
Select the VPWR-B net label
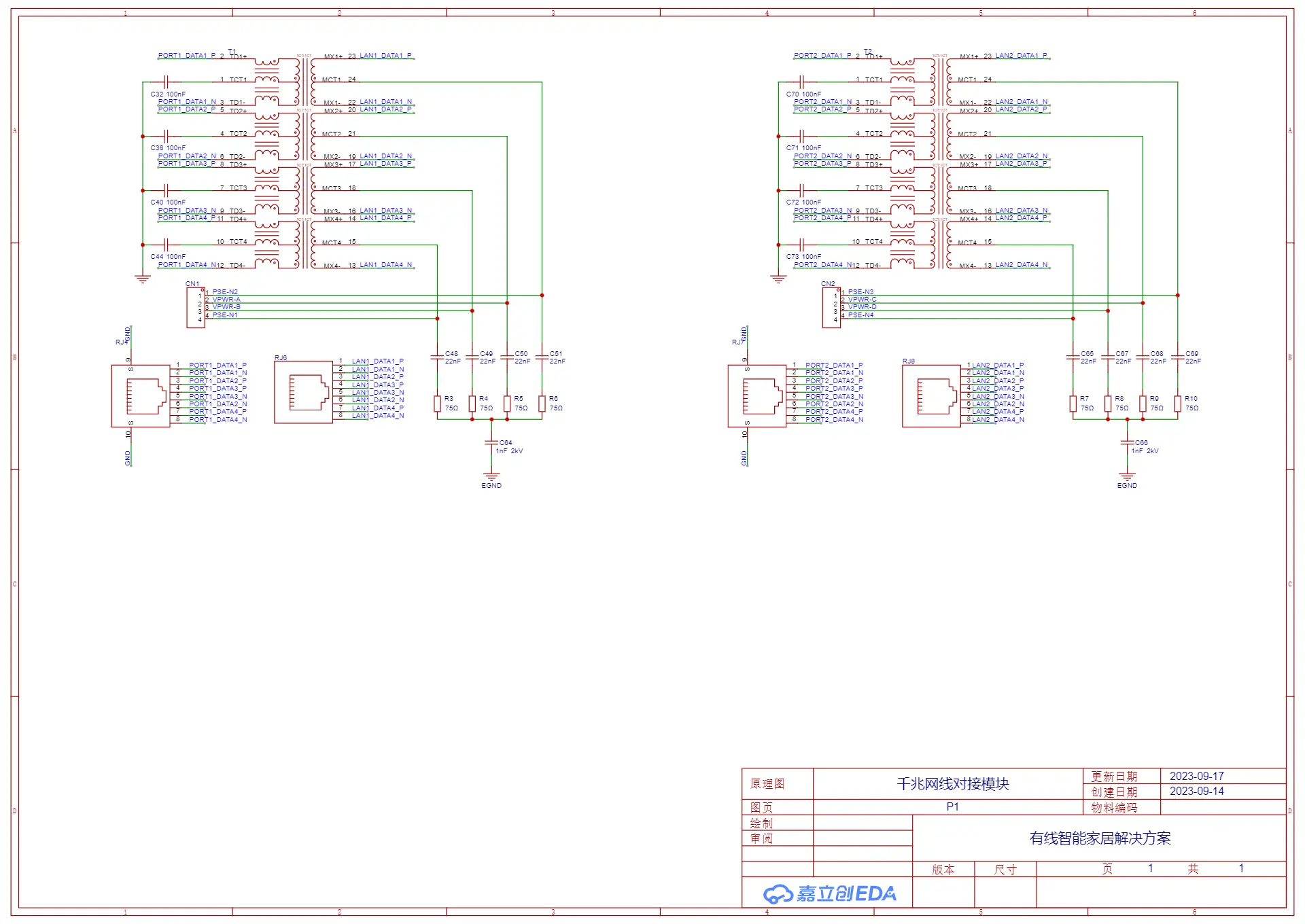pos(226,307)
